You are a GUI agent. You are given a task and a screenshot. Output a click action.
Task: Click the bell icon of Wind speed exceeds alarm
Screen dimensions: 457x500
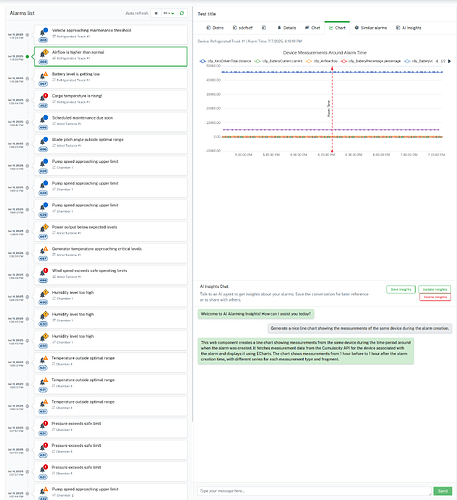(x=43, y=273)
